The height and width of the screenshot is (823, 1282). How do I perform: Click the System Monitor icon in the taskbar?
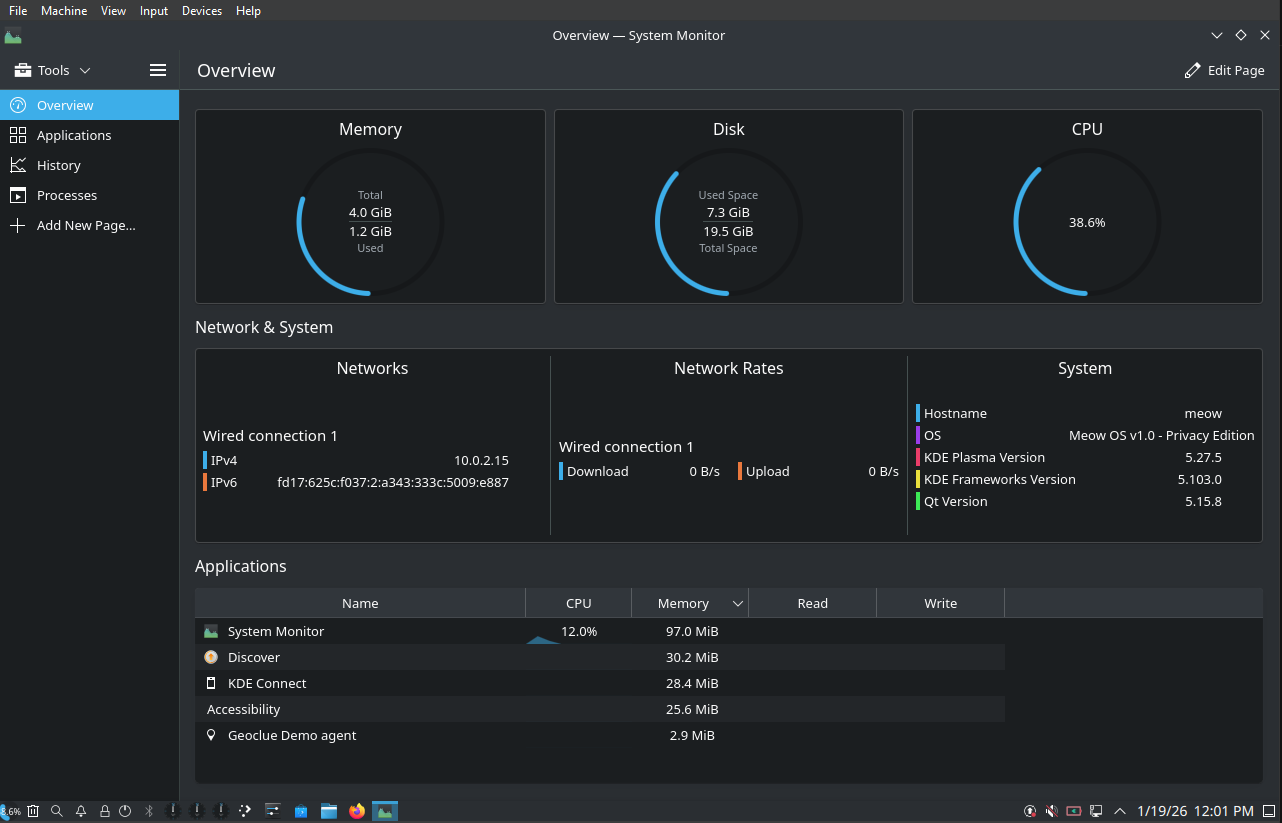385,811
